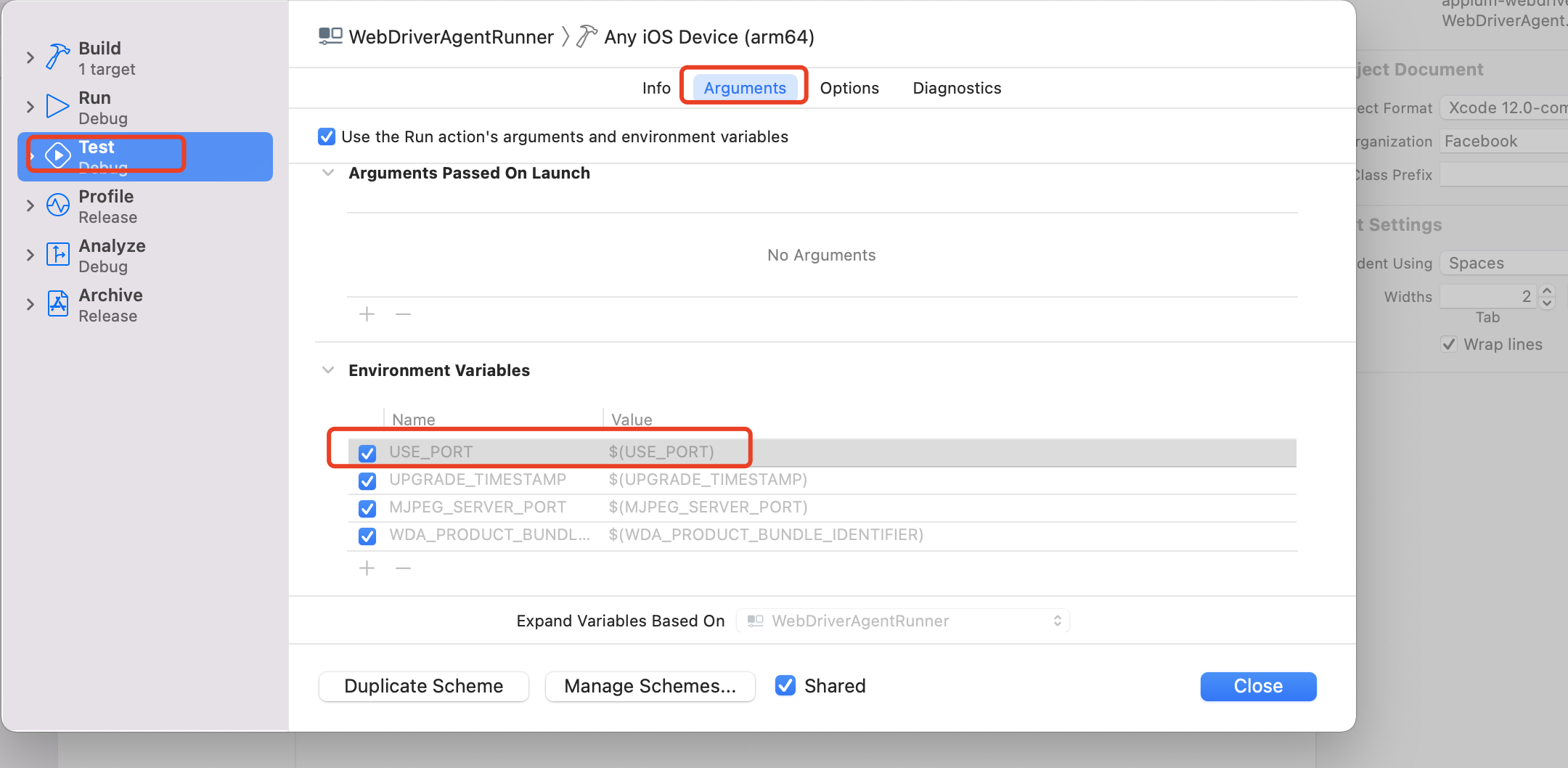Disable the USE_PORT environment variable checkbox
Viewport: 1568px width, 768px height.
pos(367,453)
